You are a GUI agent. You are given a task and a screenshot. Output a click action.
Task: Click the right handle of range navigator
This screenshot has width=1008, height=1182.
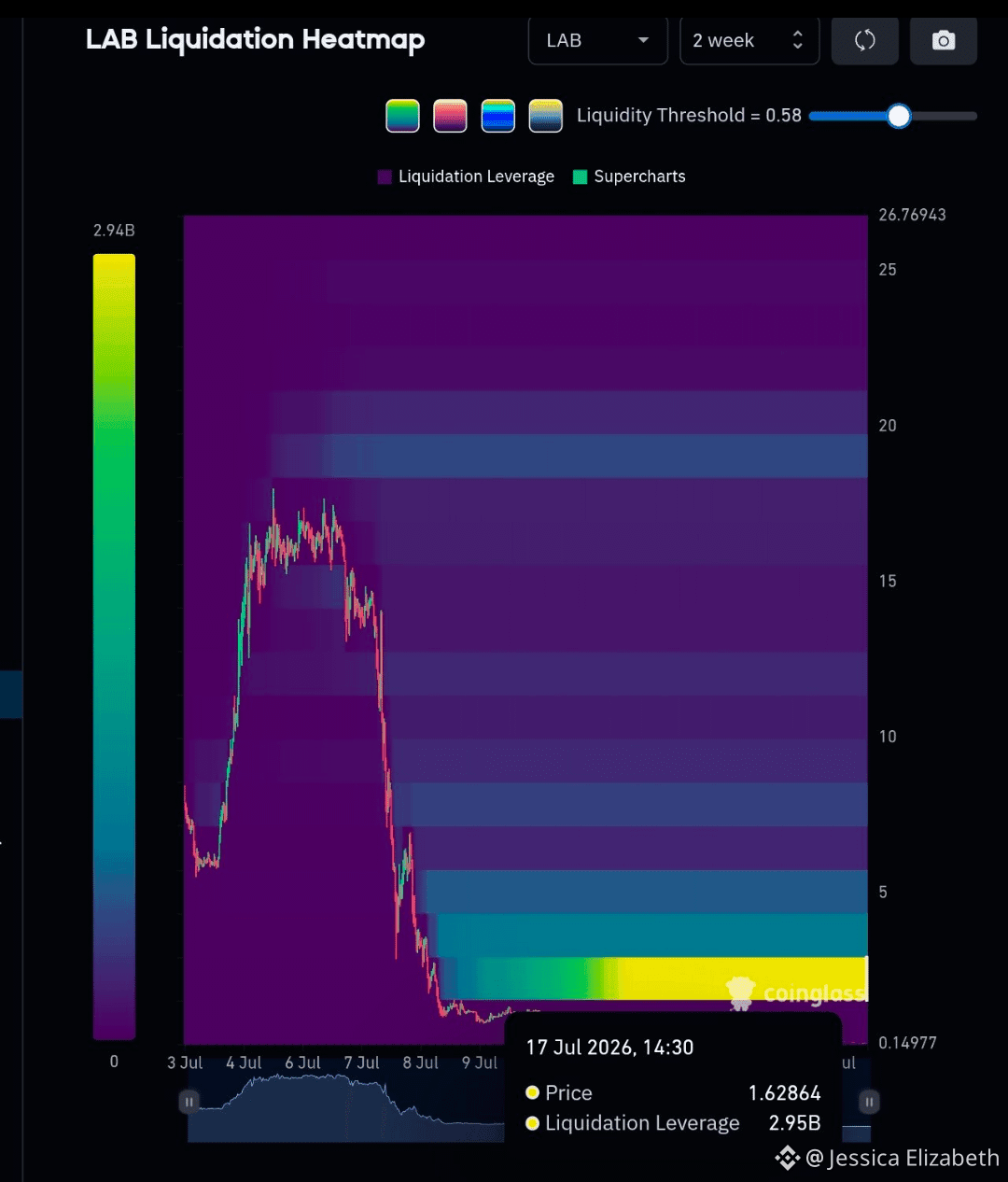[869, 1102]
